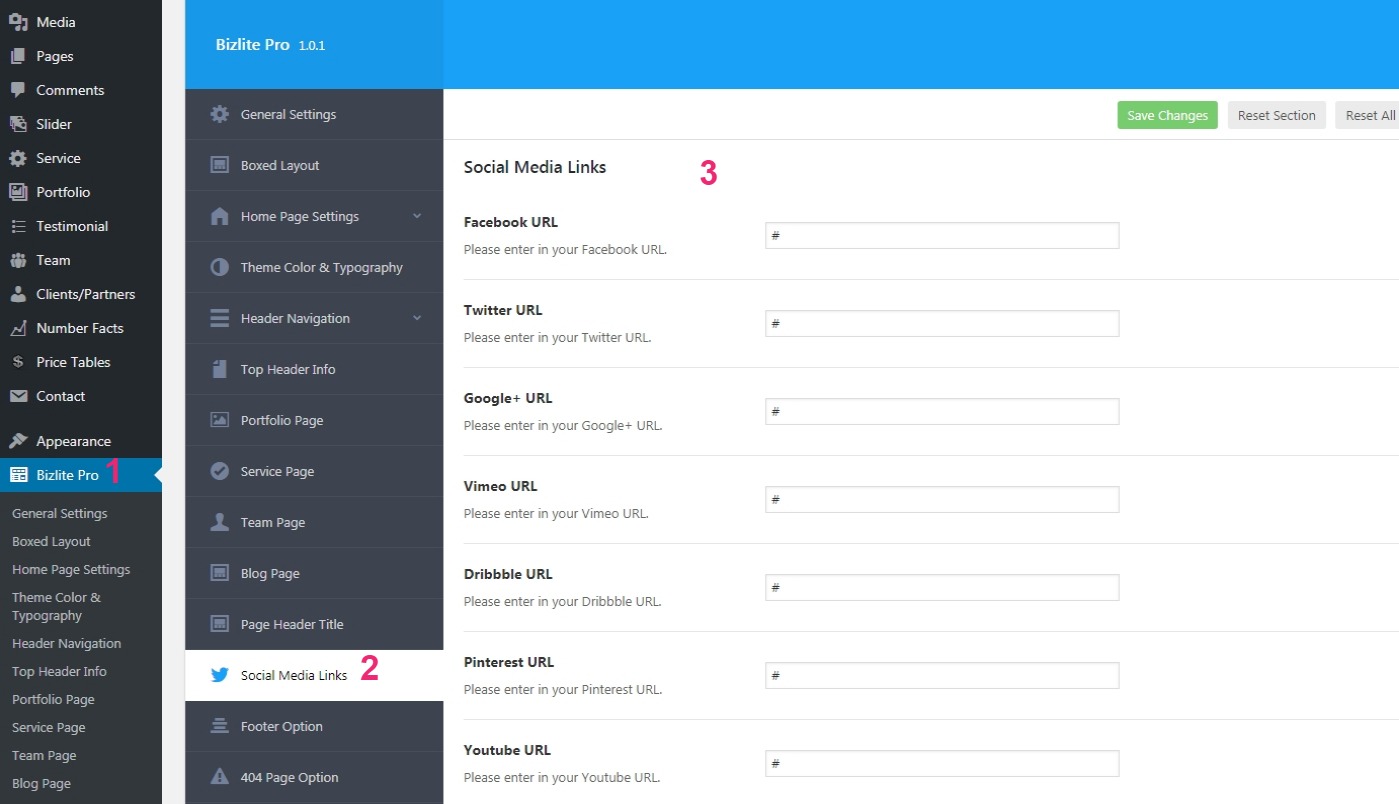1399x804 pixels.
Task: Open Blog Page submenu link in sidebar
Action: pyautogui.click(x=41, y=783)
